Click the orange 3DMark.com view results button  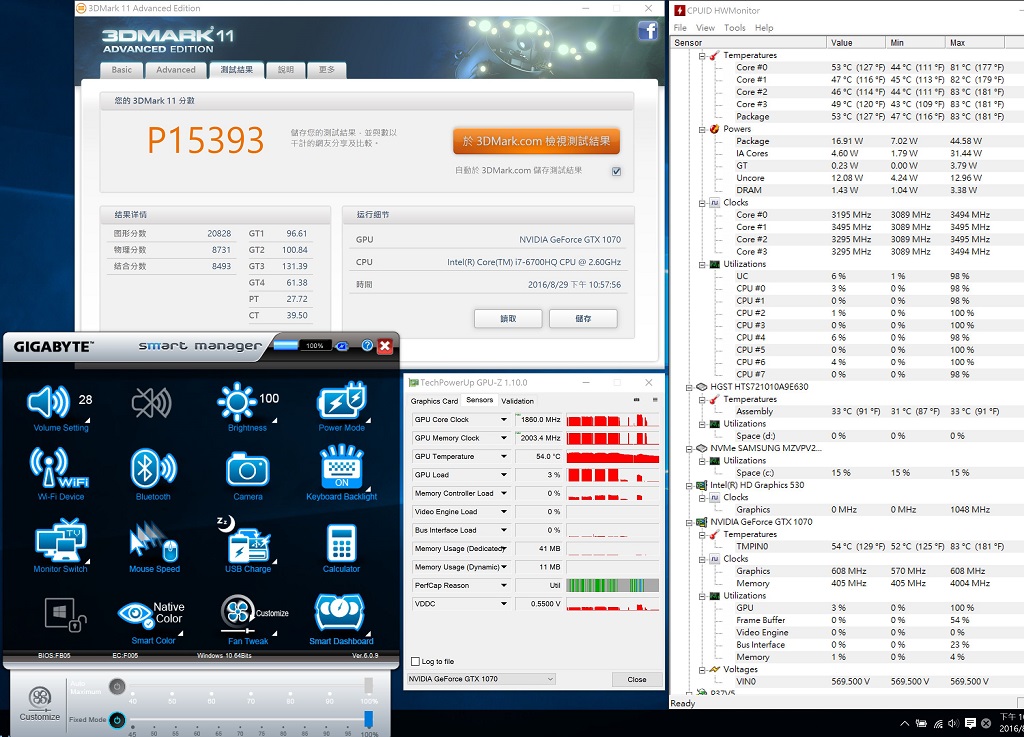[536, 141]
